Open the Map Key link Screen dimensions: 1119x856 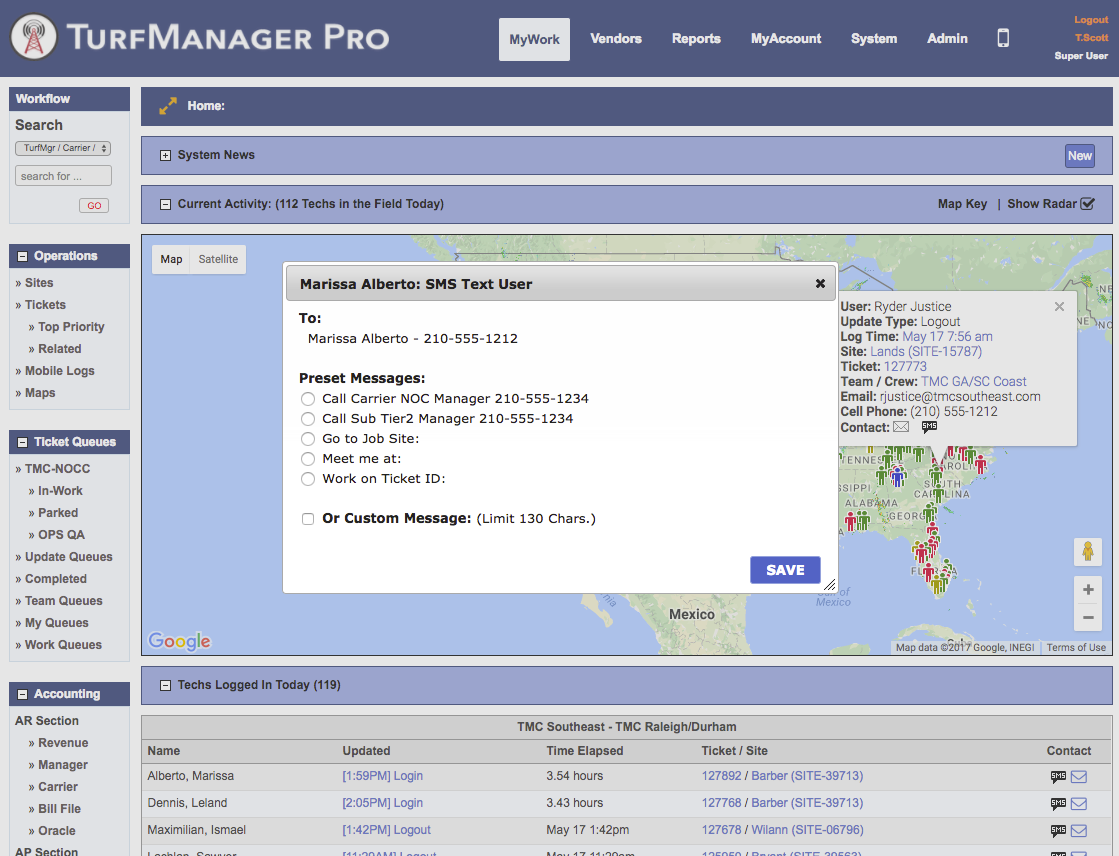(962, 203)
